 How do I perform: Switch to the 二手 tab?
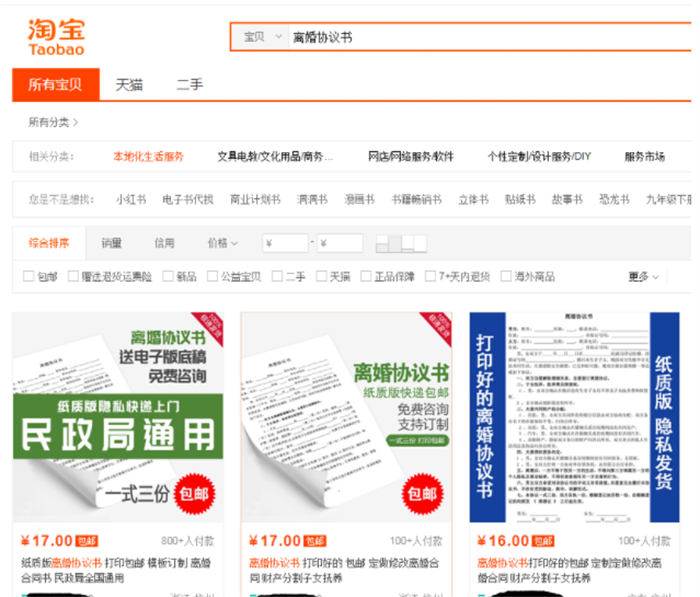click(190, 85)
